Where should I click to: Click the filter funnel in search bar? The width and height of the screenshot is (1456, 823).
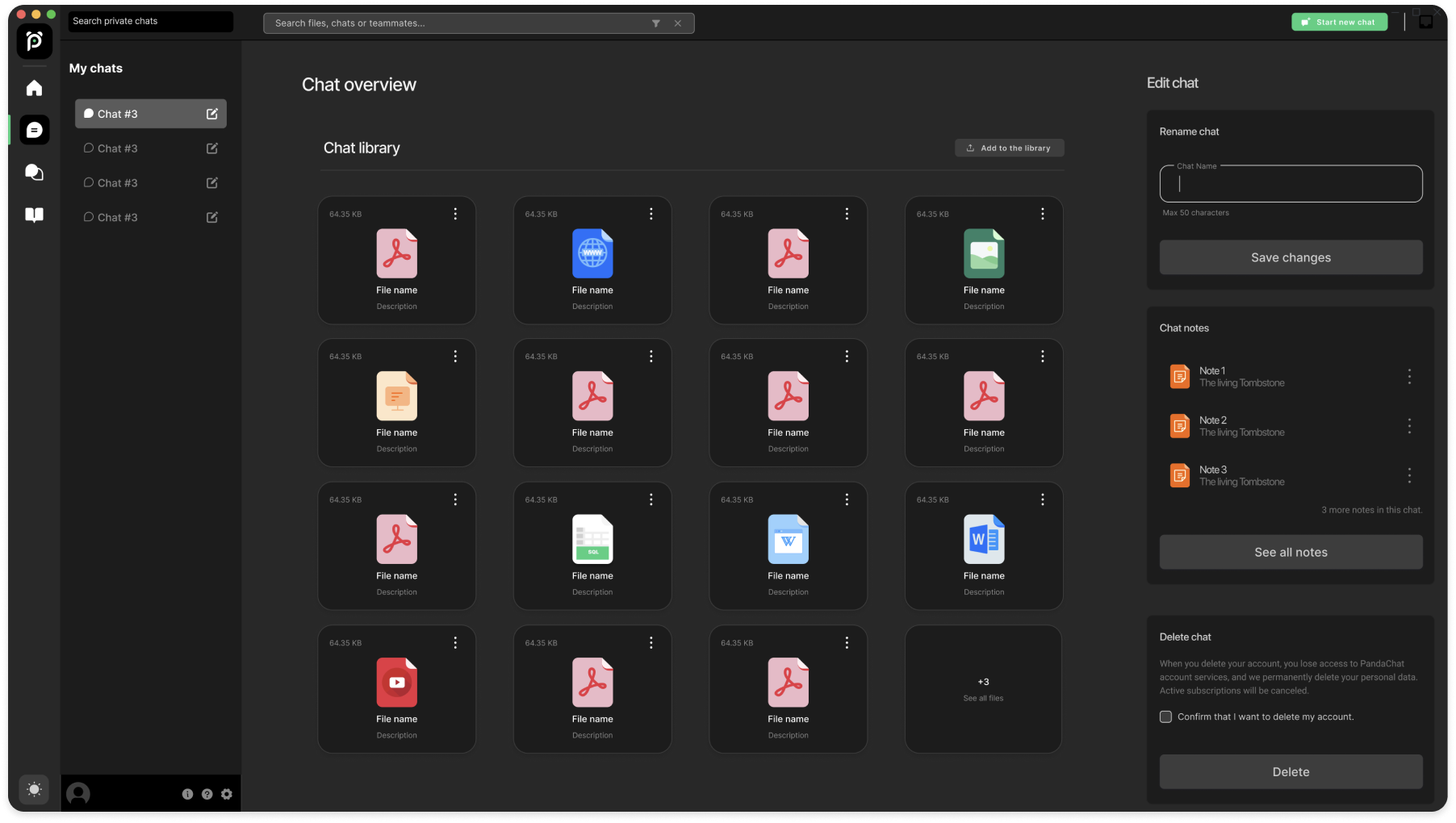point(656,23)
